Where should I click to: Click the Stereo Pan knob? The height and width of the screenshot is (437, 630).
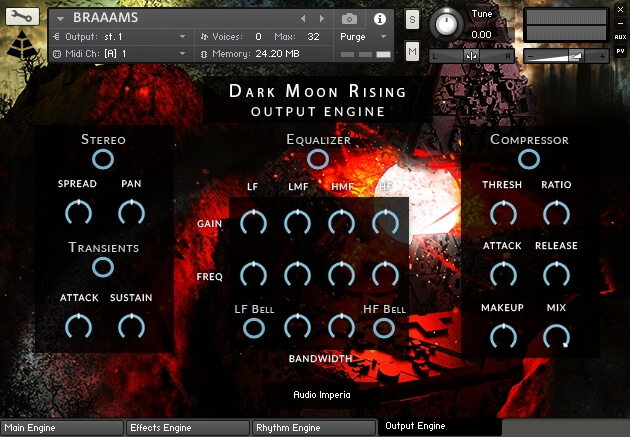[131, 212]
